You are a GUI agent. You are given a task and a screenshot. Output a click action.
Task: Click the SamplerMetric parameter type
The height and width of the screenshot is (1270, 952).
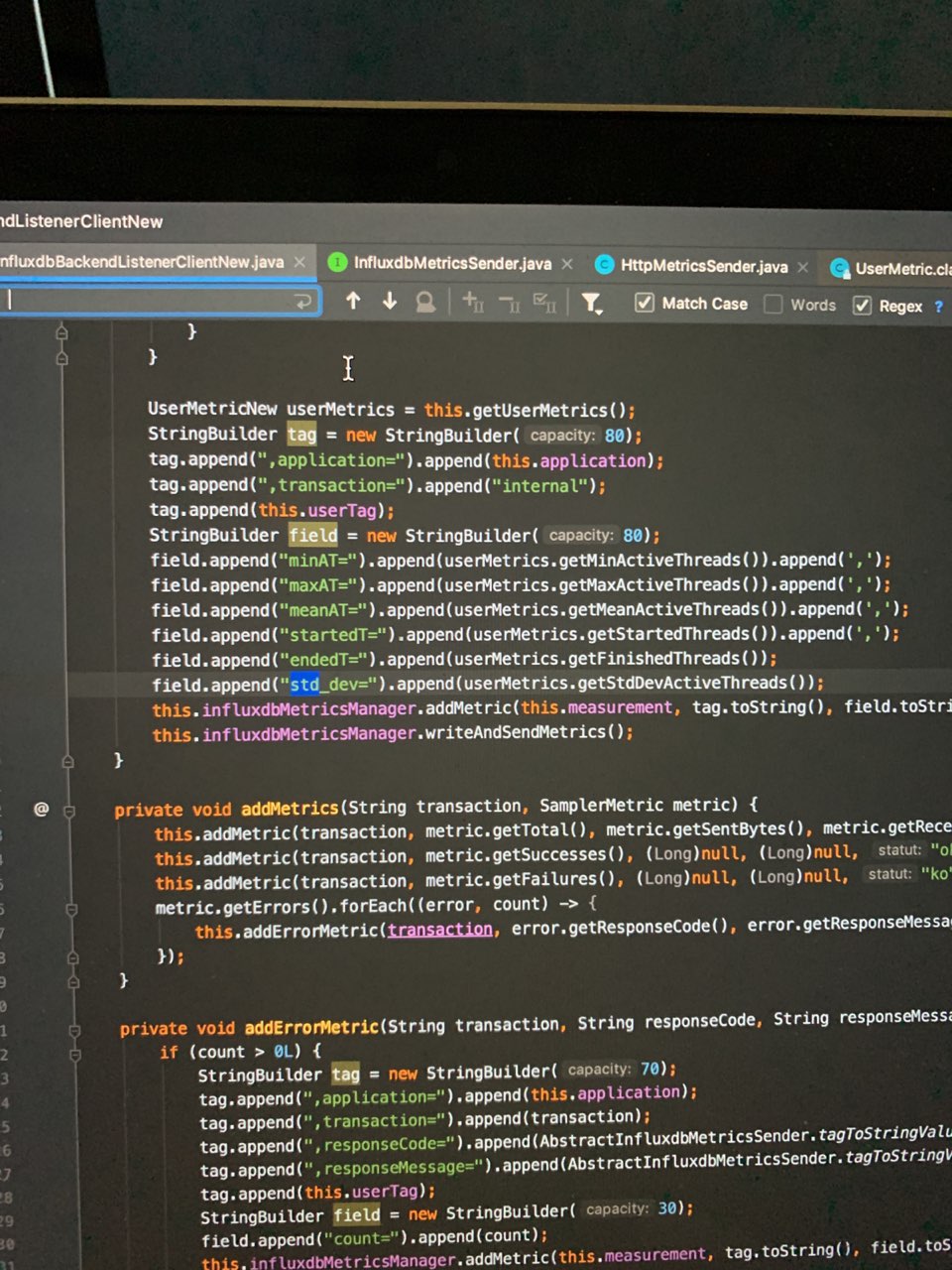coord(601,806)
